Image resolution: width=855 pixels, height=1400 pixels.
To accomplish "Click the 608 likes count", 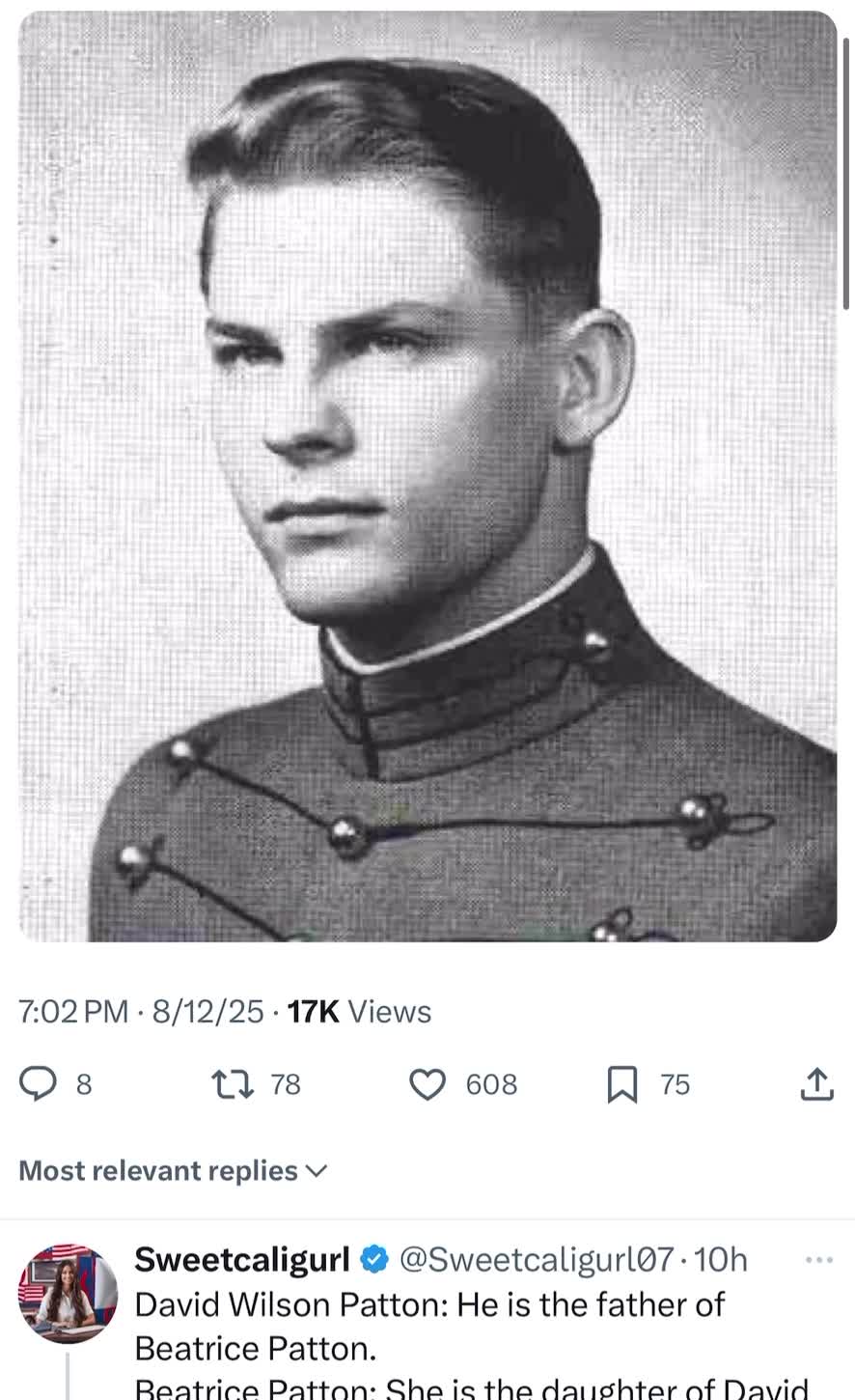I will (491, 1084).
